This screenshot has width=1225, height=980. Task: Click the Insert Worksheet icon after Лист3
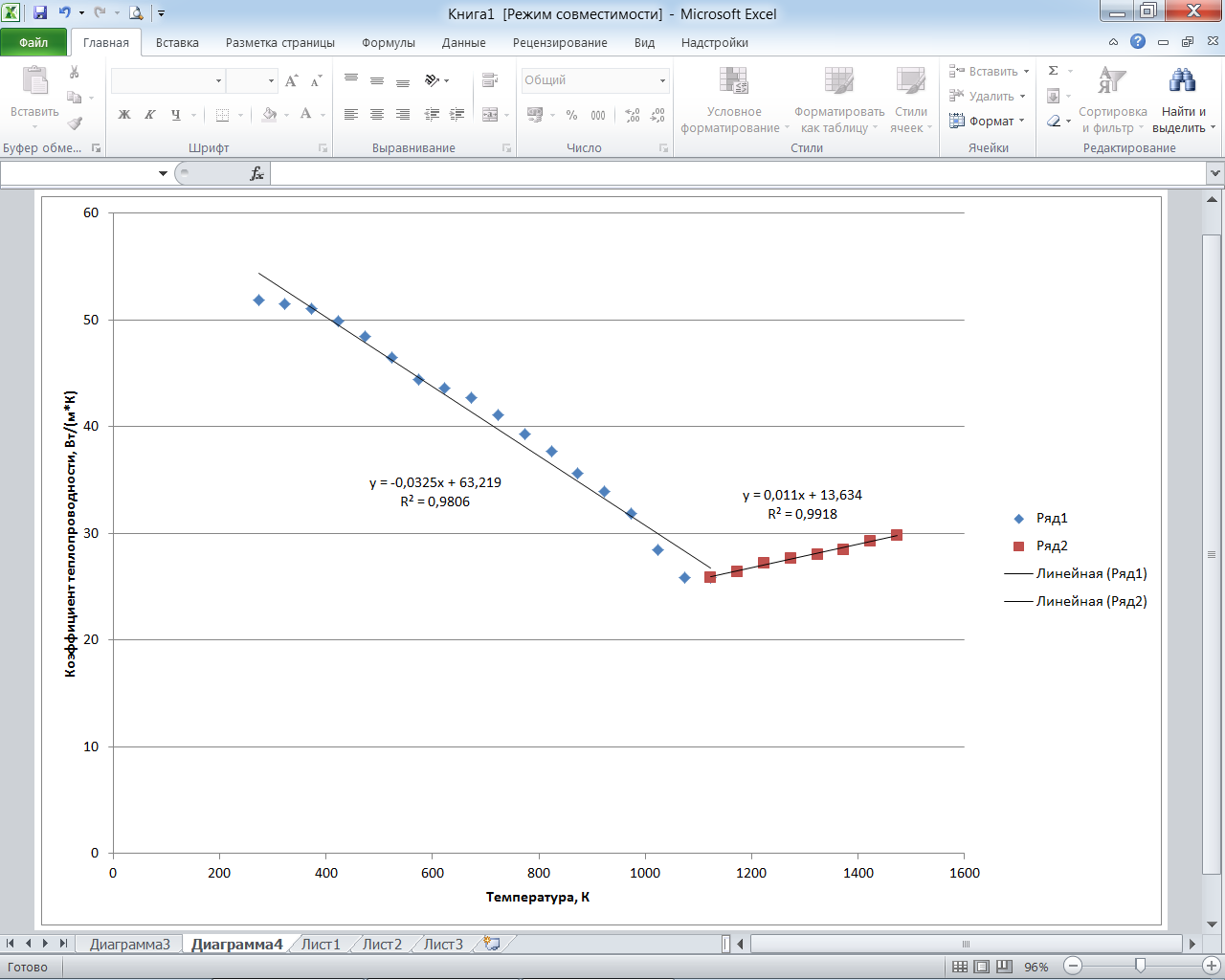pyautogui.click(x=492, y=944)
